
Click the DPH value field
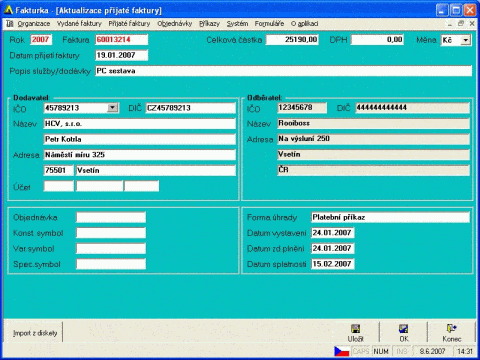377,40
